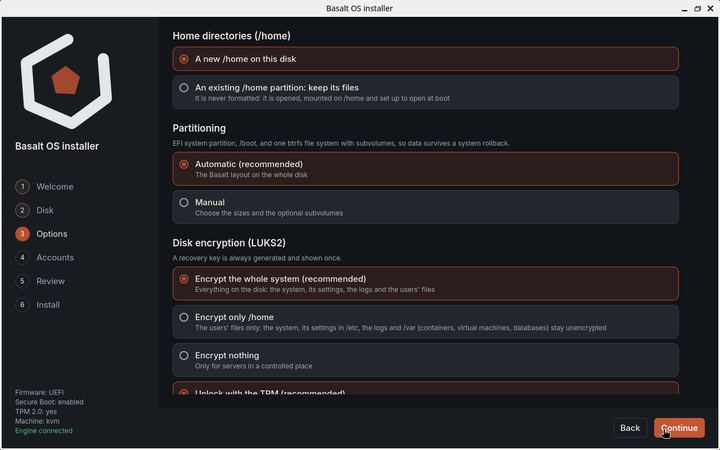Click 'TPM 2.0: yes' status line
Screen dimensions: 720x450
click(36, 411)
